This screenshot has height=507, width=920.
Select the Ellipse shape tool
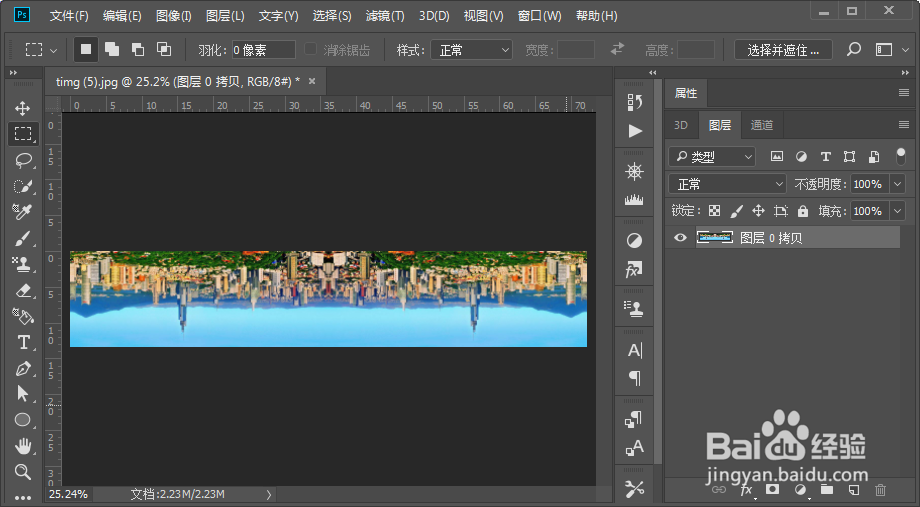[x=22, y=420]
